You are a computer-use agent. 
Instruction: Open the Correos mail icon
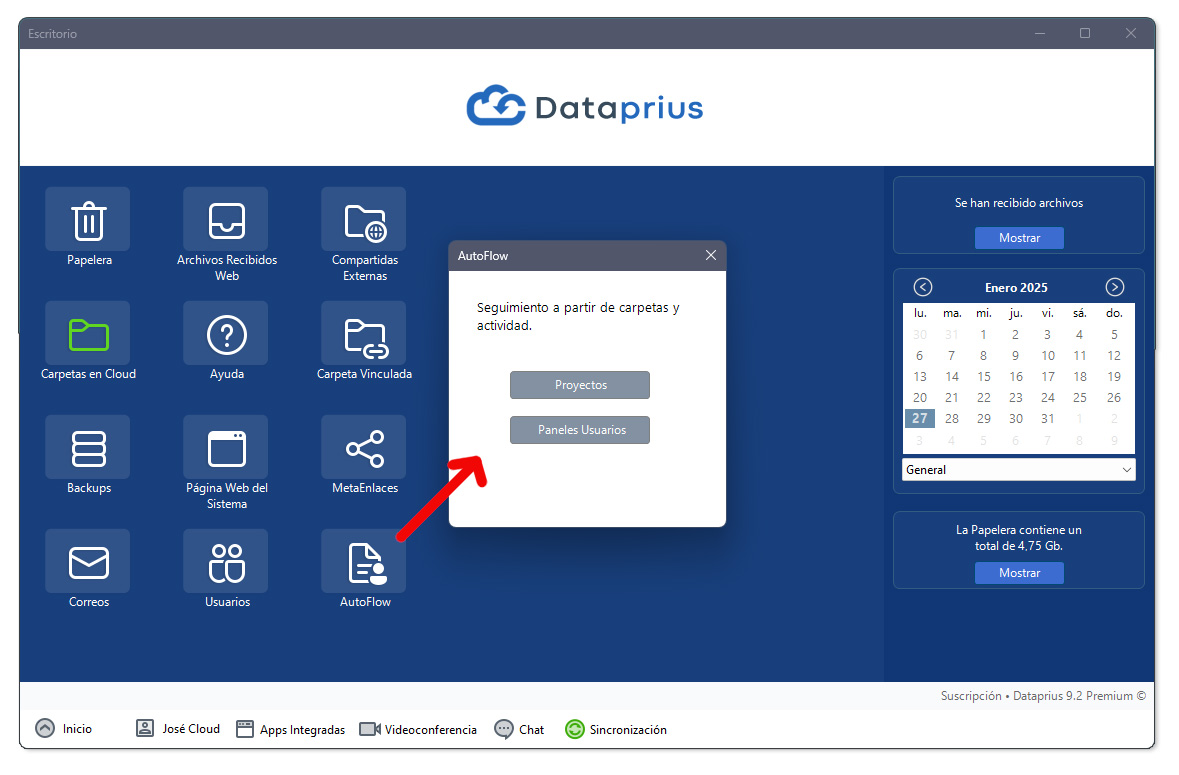[88, 562]
